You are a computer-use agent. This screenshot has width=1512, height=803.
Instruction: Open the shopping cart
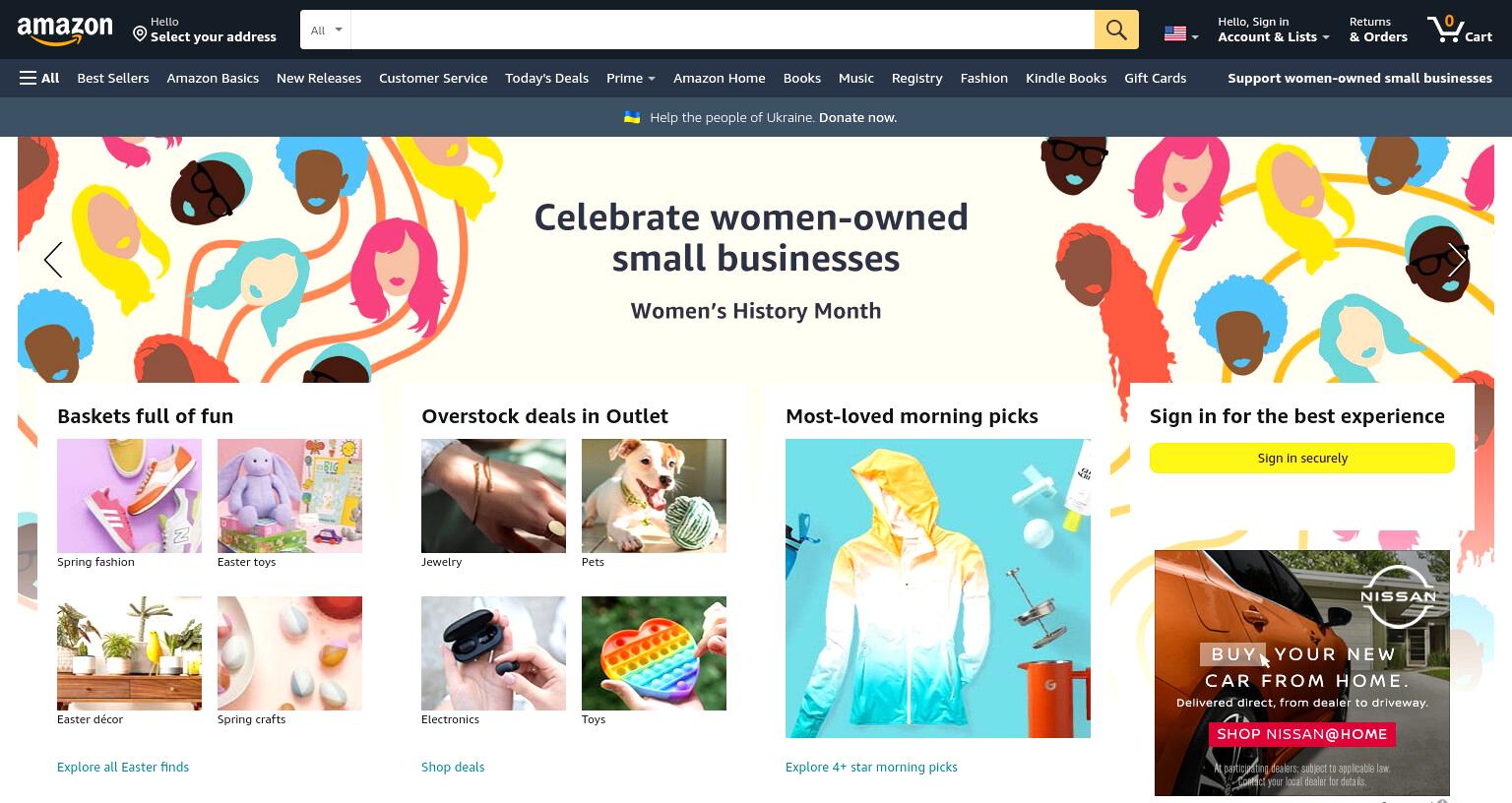(1460, 30)
